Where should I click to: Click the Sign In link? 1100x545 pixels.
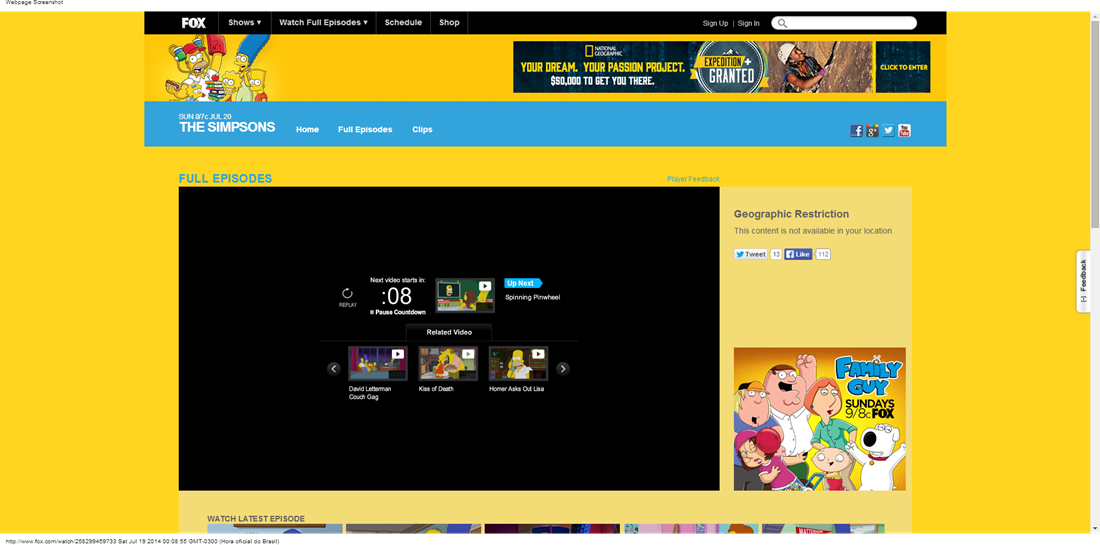click(x=749, y=23)
